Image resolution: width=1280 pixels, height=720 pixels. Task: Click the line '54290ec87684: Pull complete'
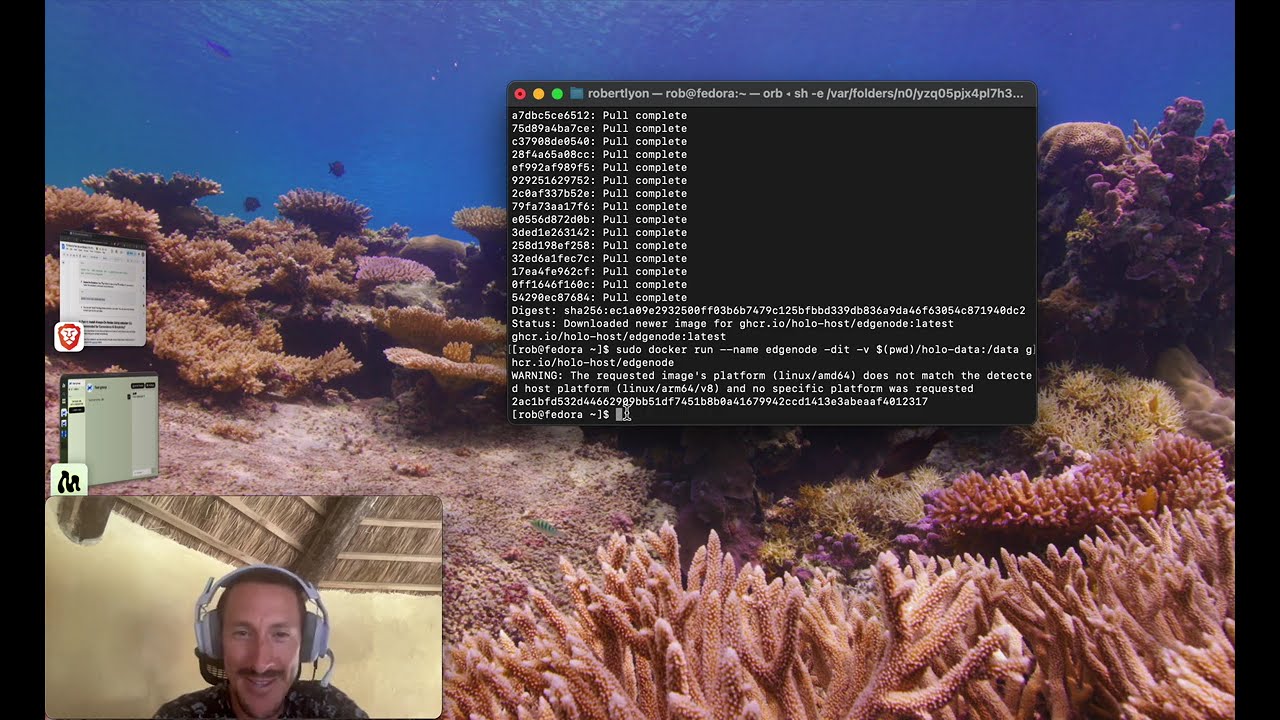click(599, 297)
